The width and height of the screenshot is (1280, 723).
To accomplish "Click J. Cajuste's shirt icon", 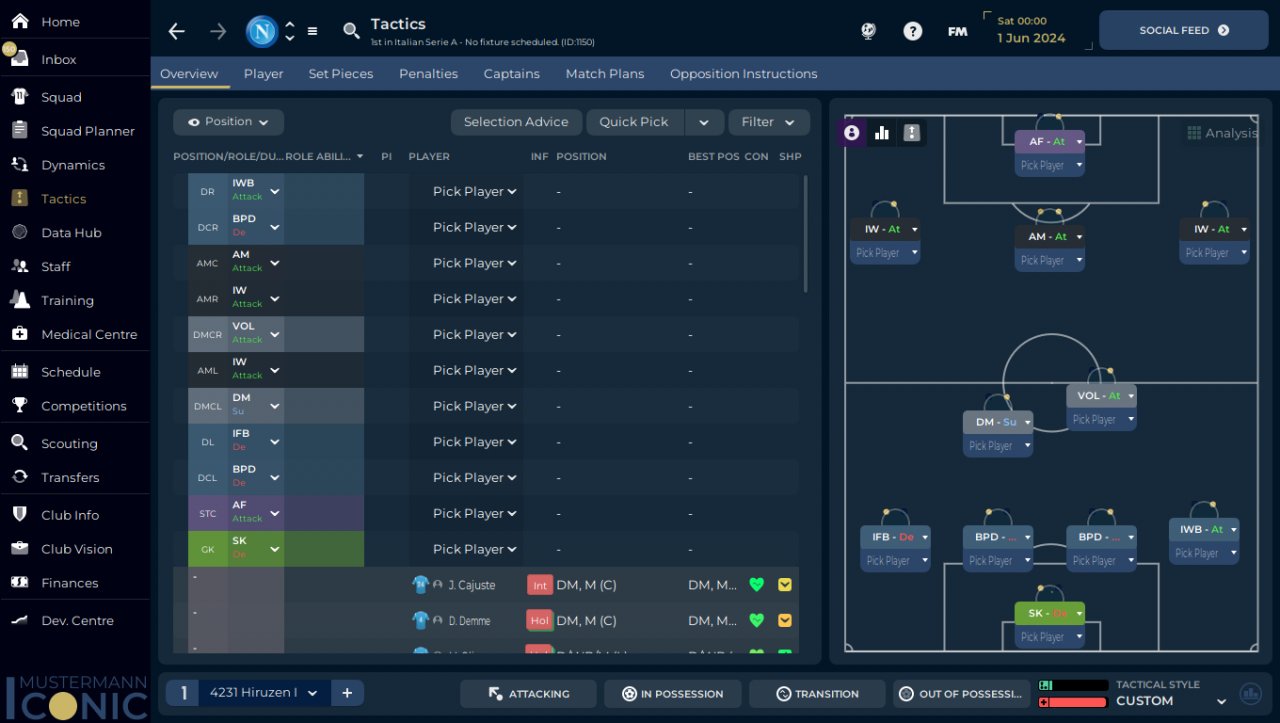I will click(420, 585).
